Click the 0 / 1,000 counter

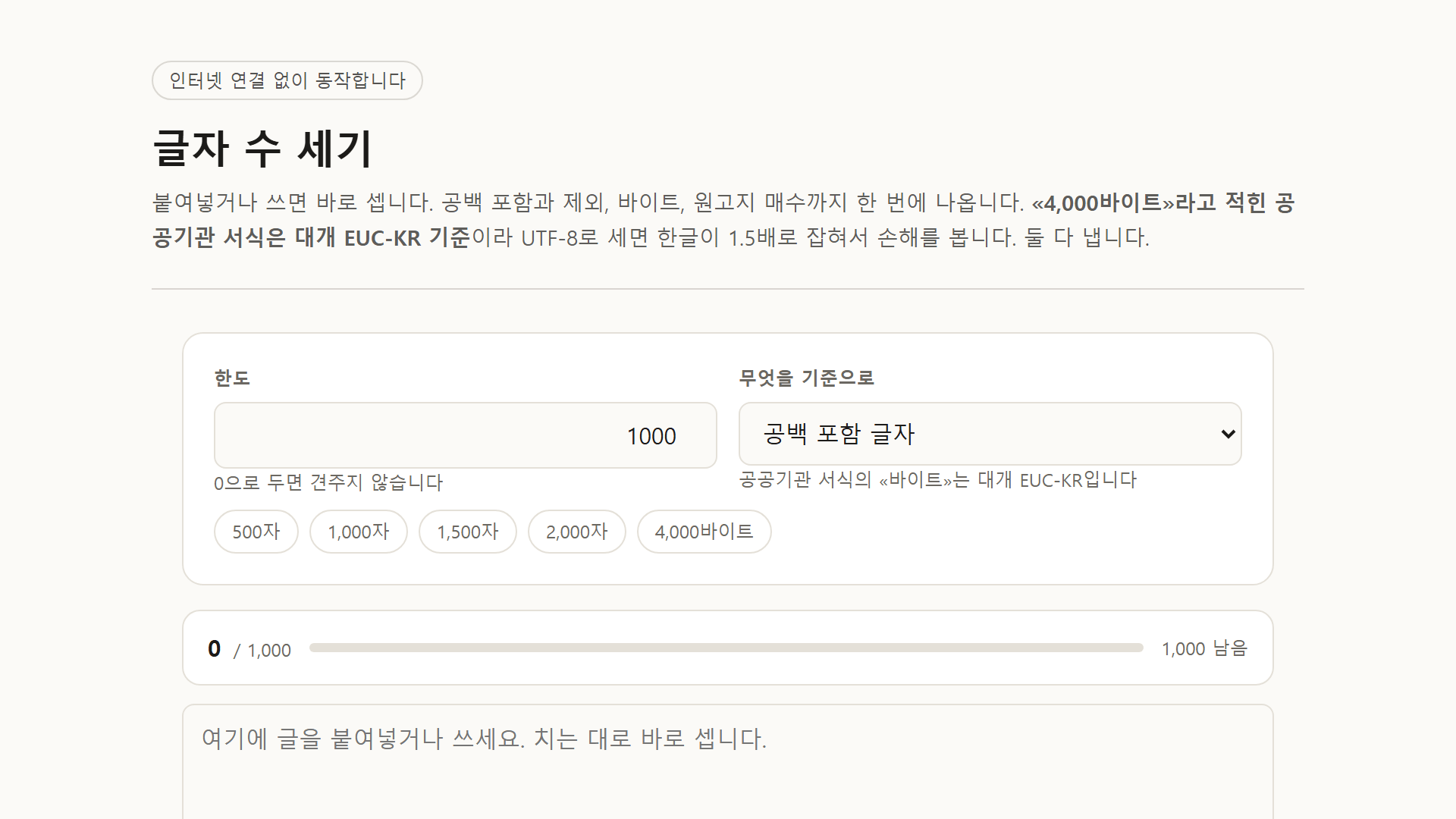[249, 649]
